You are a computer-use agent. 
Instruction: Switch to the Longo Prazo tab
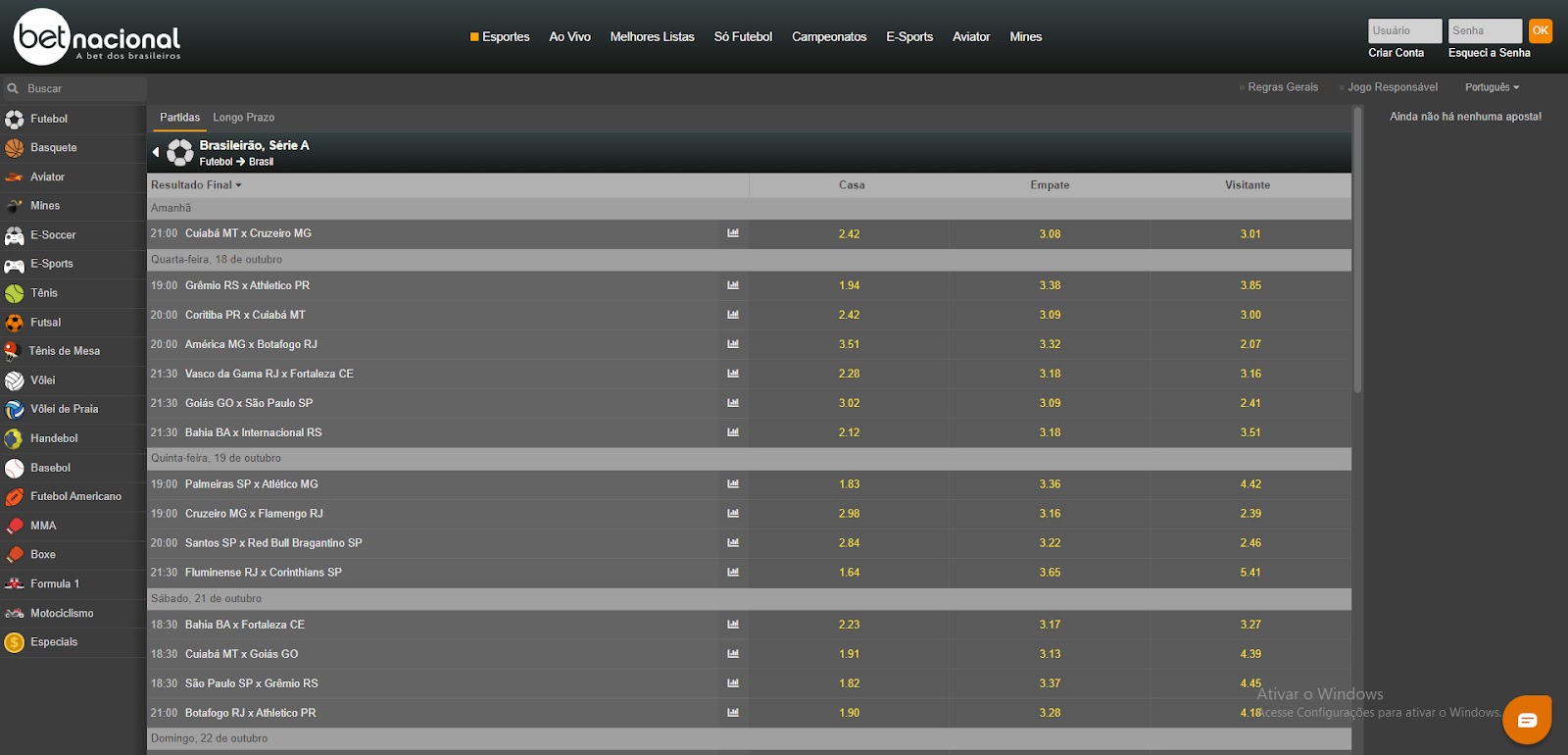point(244,118)
